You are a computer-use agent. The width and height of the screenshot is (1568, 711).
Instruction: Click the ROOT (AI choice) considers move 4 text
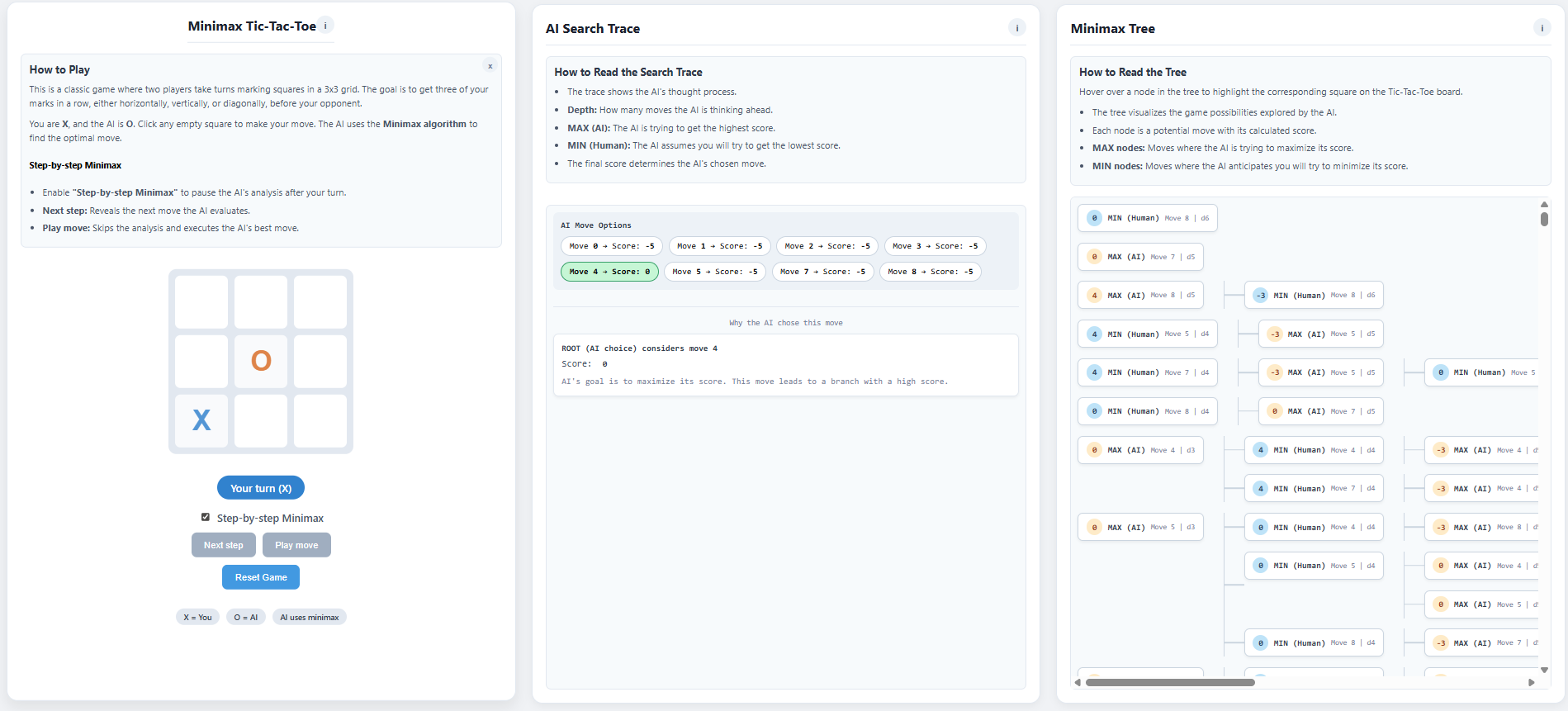click(639, 348)
